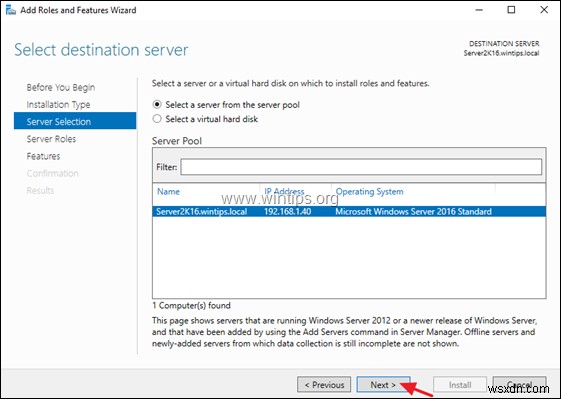The image size is (561, 399).
Task: Sort server pool by Operating System column
Action: pos(370,191)
